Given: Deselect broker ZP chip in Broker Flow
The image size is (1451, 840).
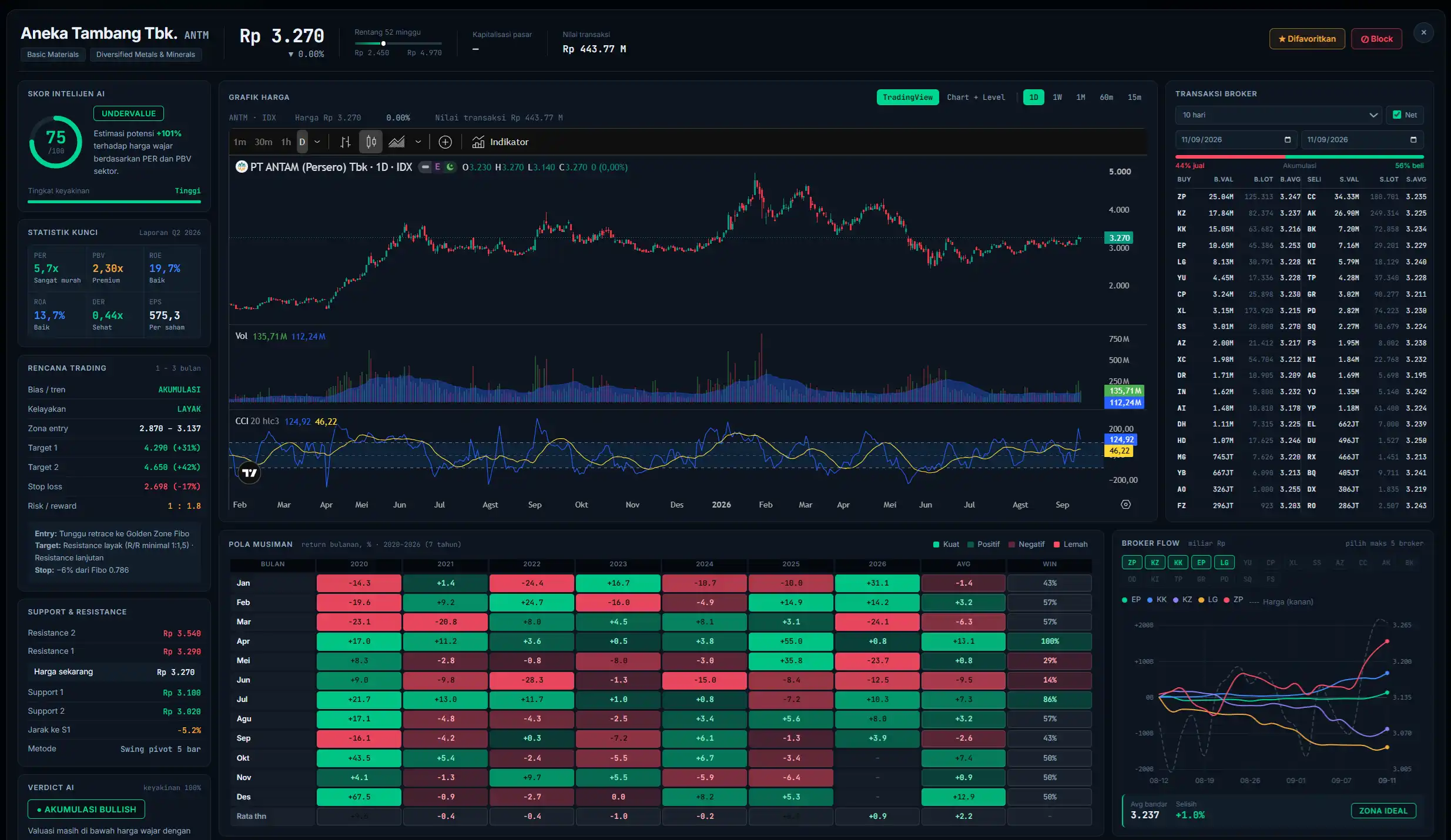Looking at the screenshot, I should point(1131,563).
